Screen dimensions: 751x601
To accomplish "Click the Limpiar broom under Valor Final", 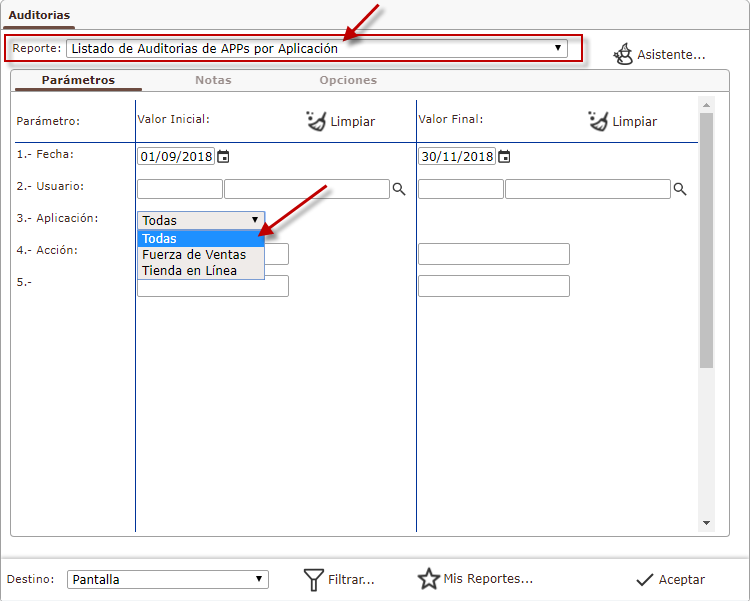I will click(598, 121).
